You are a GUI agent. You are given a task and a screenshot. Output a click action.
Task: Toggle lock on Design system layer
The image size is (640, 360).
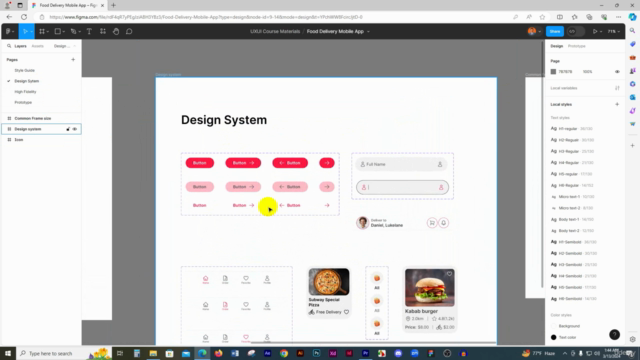coord(68,129)
